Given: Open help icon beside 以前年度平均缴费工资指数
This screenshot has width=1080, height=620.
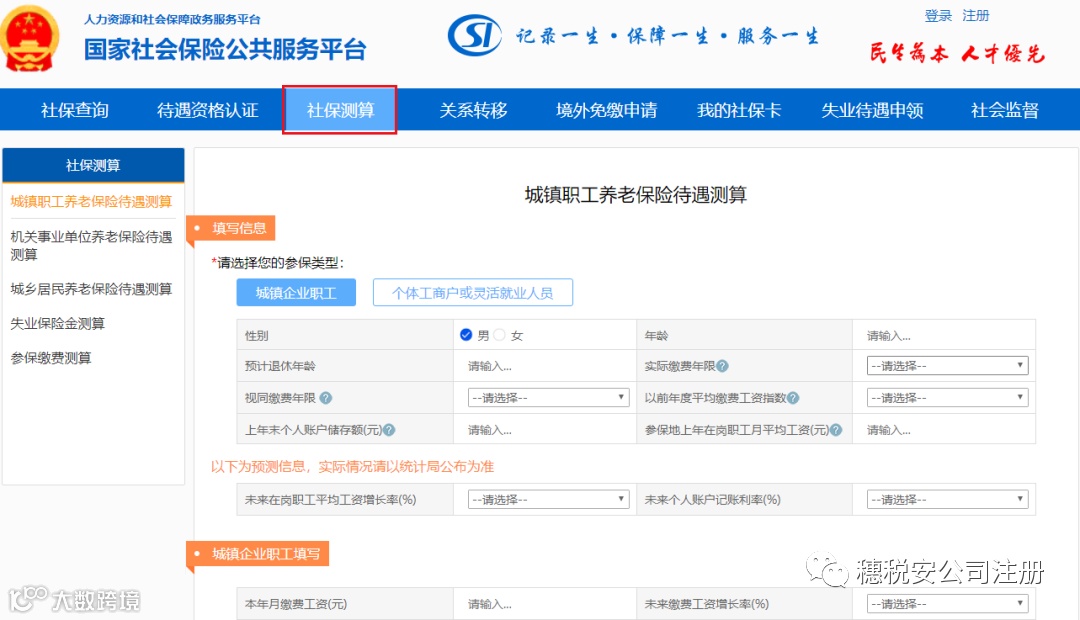Looking at the screenshot, I should [793, 397].
